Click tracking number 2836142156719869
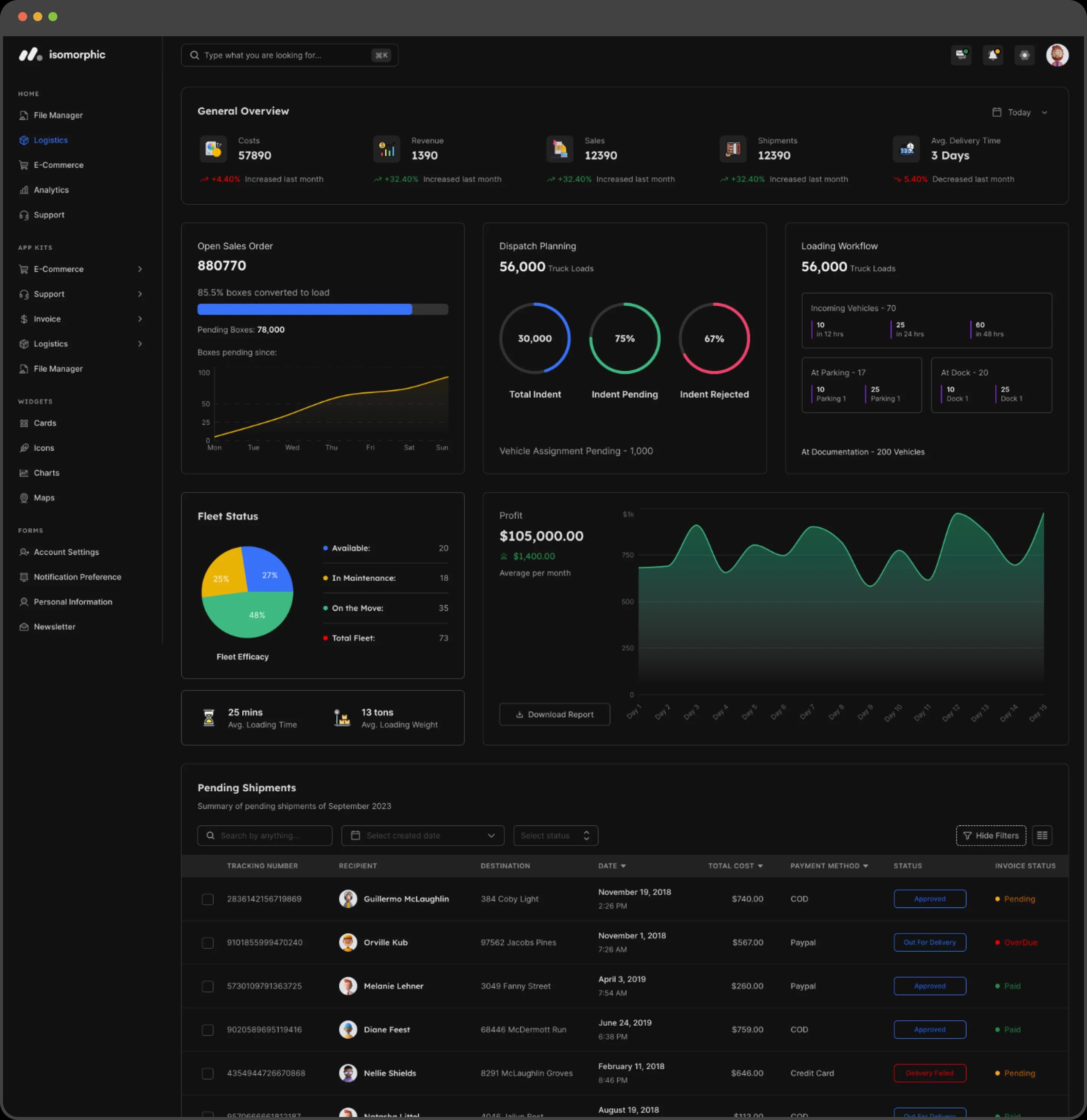 [x=264, y=899]
